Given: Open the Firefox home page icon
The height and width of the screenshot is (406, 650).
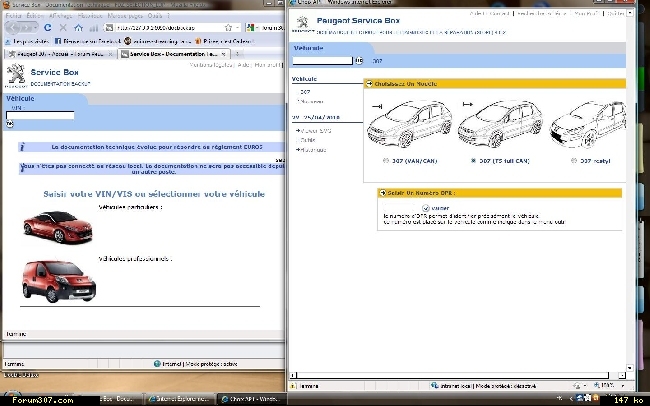Looking at the screenshot, I should (78, 28).
